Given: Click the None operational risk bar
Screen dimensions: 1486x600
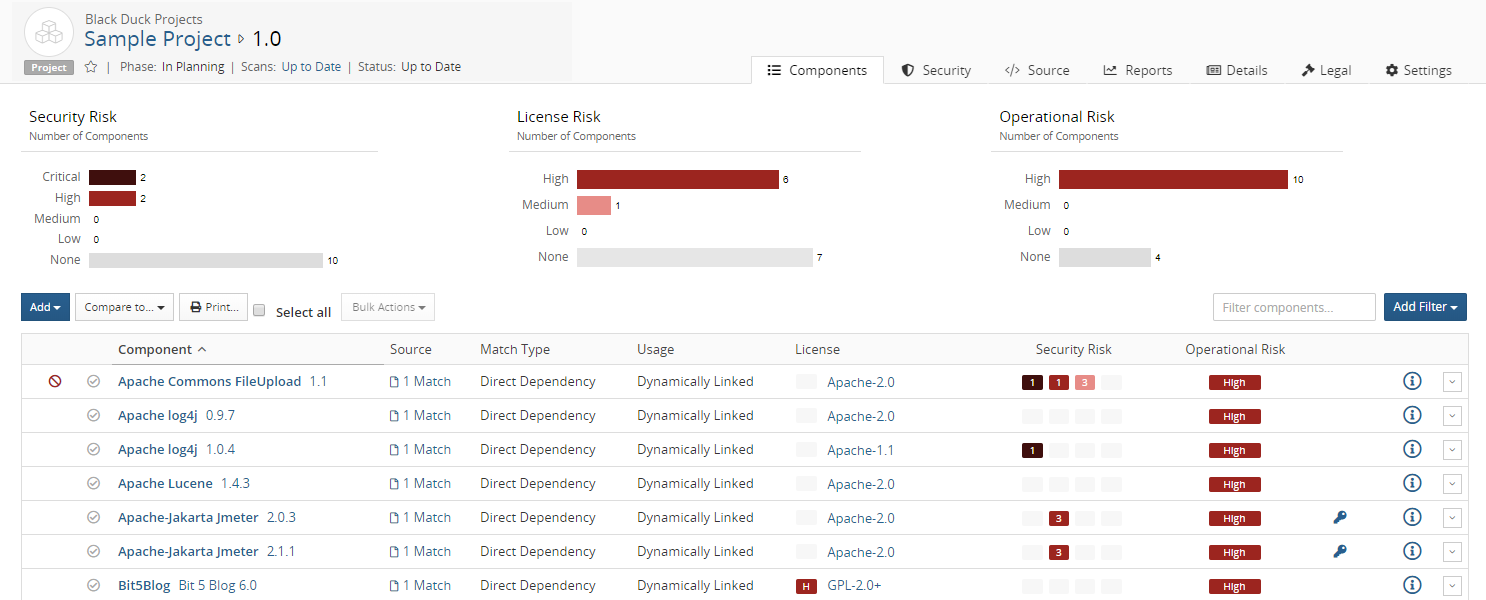Looking at the screenshot, I should coord(1105,257).
